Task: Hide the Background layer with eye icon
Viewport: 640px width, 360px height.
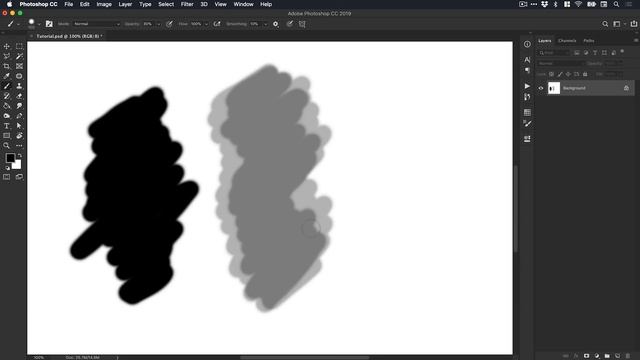Action: 541,88
